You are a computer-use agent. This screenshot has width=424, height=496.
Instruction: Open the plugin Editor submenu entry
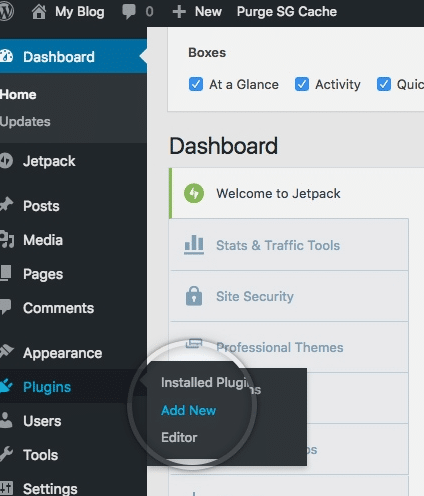click(x=179, y=437)
